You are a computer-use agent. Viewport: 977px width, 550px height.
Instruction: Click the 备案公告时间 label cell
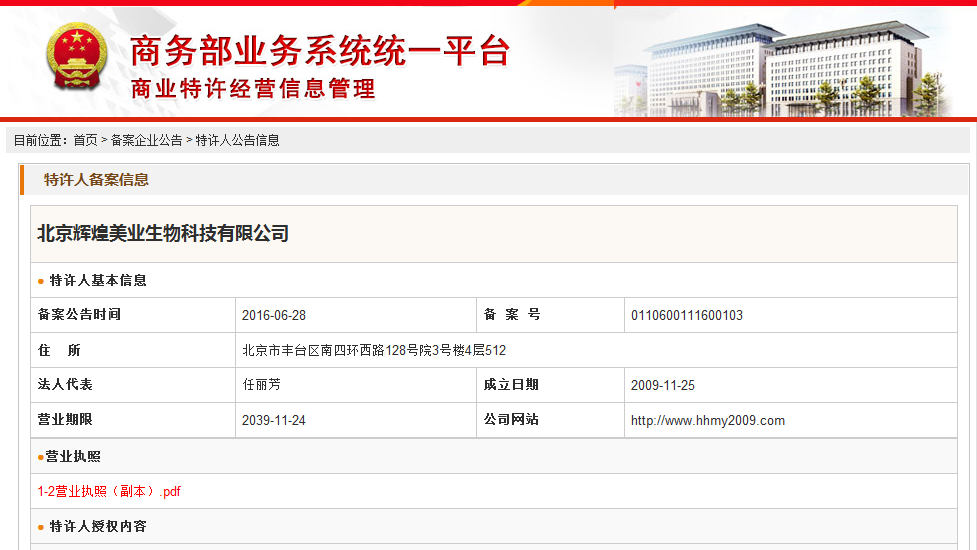[133, 315]
